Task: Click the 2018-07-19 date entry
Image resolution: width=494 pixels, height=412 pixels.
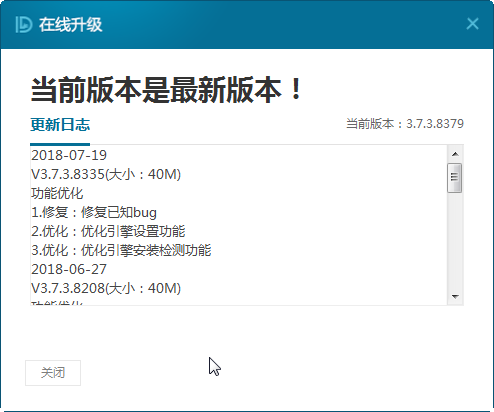Action: 69,155
